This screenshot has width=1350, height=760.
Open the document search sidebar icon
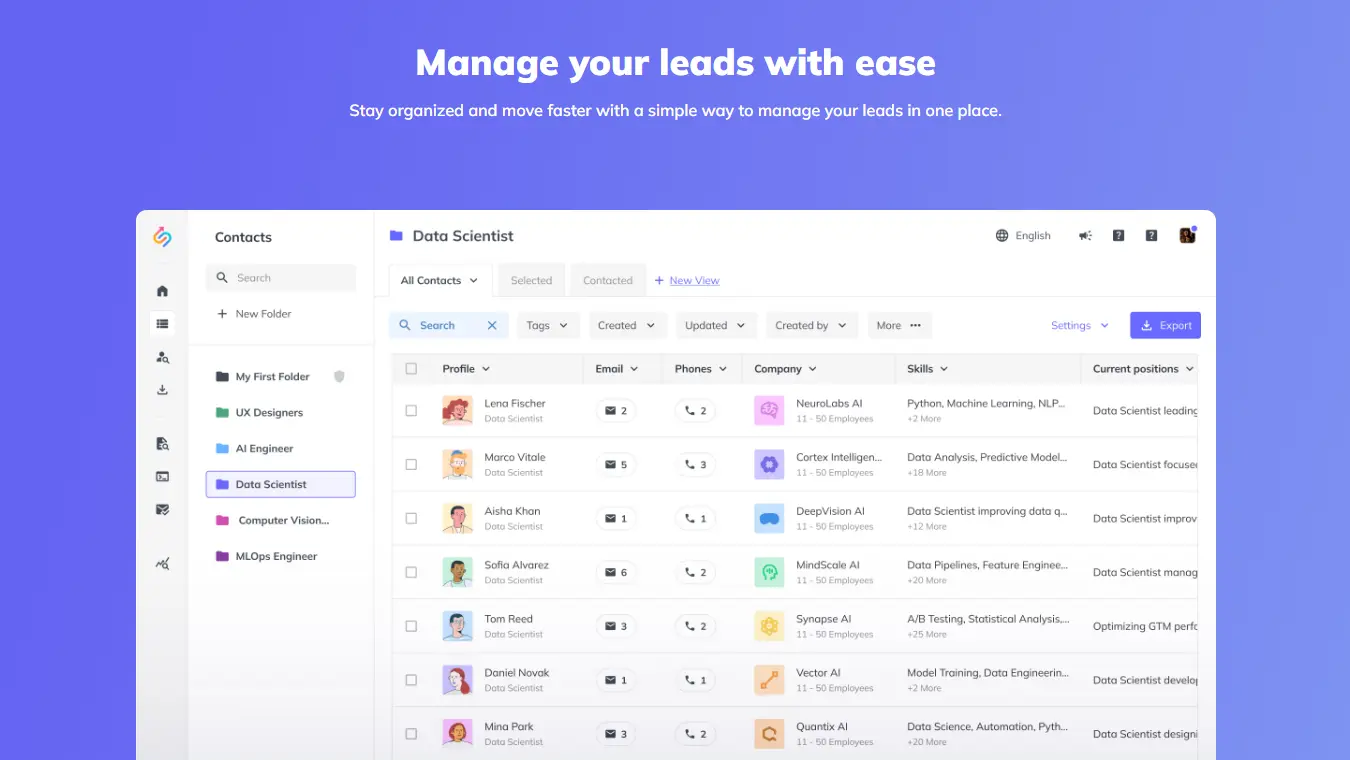pos(162,443)
